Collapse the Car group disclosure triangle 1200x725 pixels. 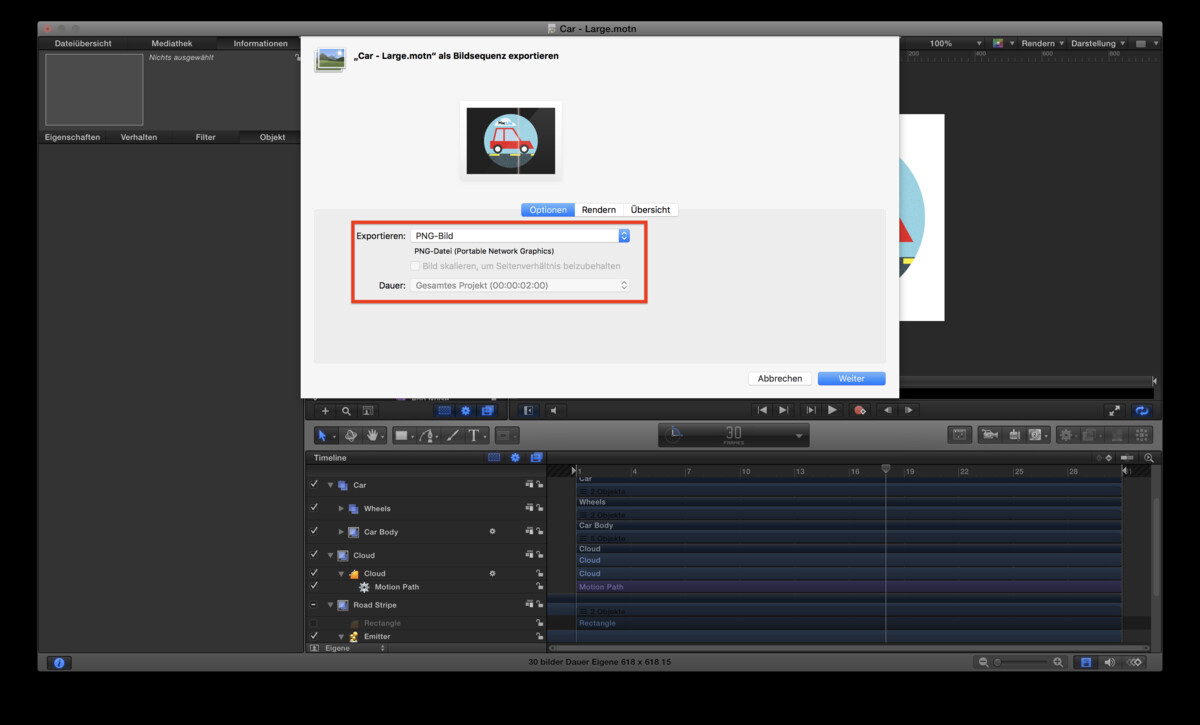(330, 485)
